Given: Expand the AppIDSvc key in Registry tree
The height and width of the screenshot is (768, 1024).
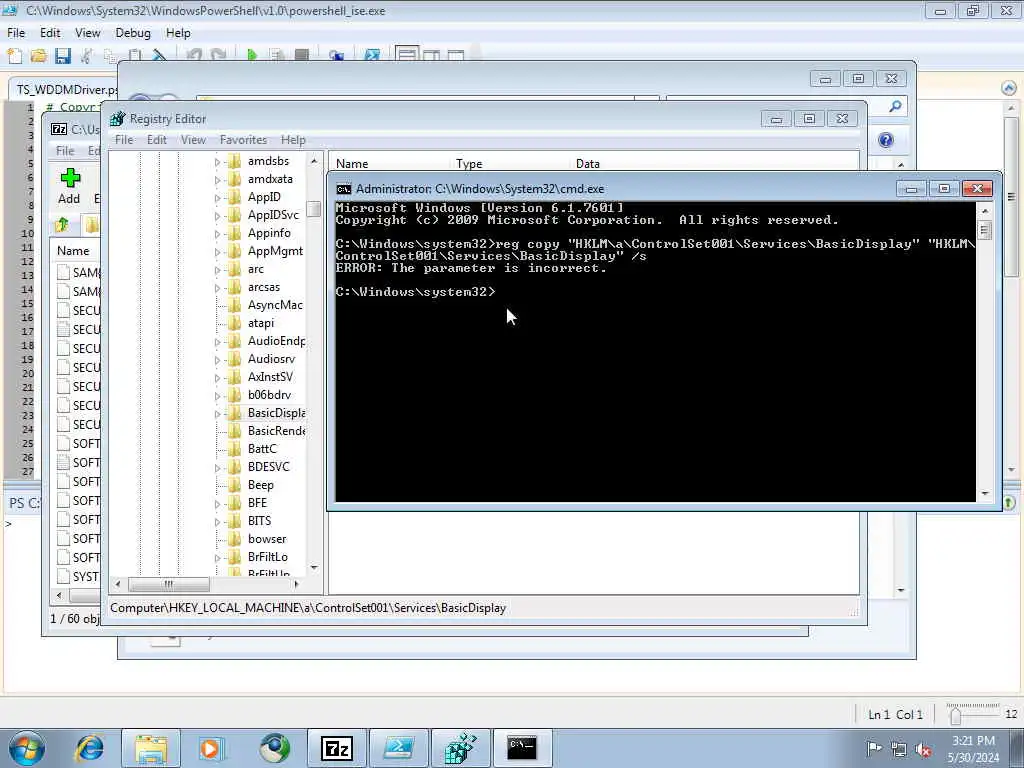Looking at the screenshot, I should [x=217, y=216].
